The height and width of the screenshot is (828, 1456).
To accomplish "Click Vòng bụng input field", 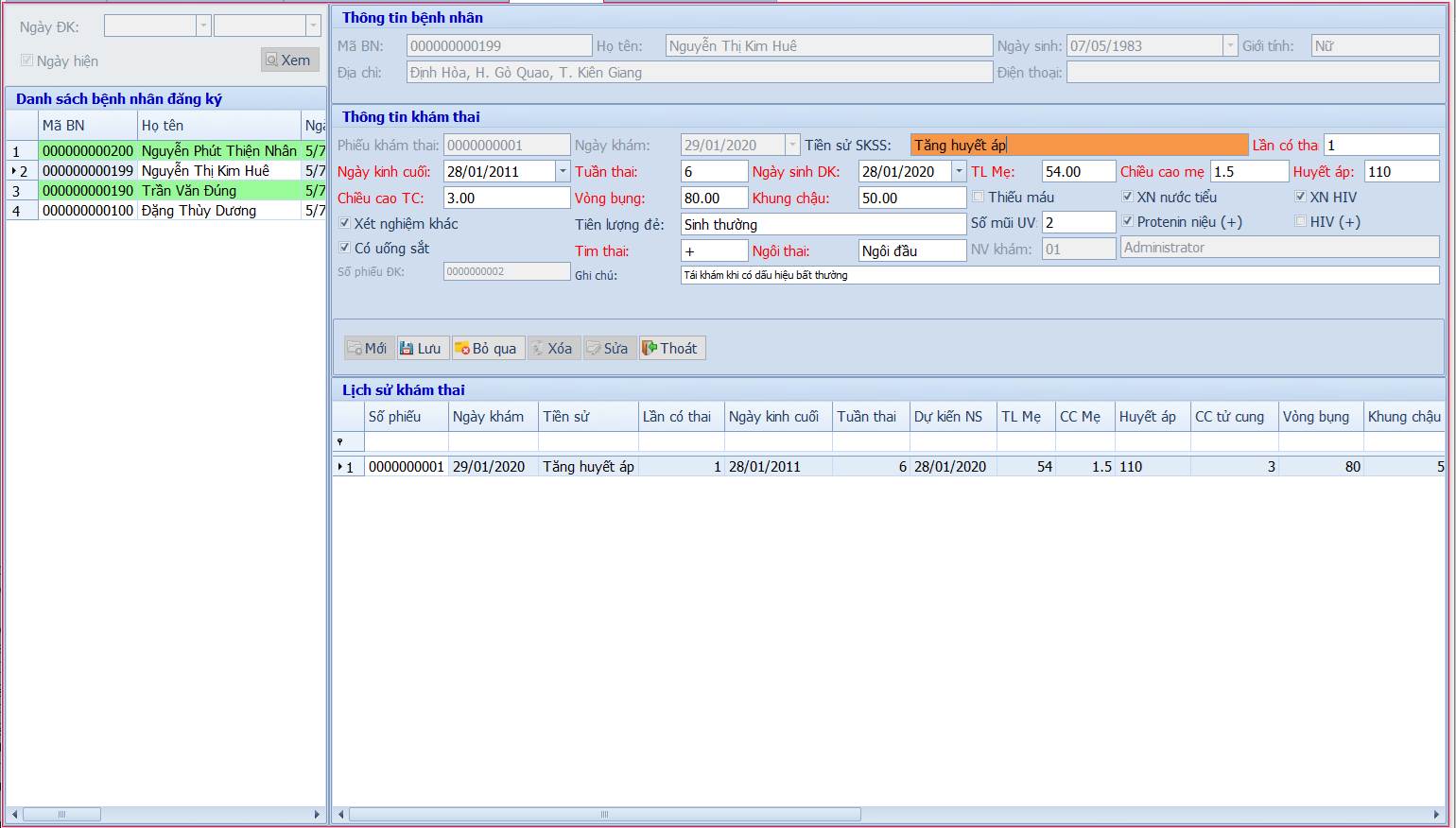I will pyautogui.click(x=714, y=198).
